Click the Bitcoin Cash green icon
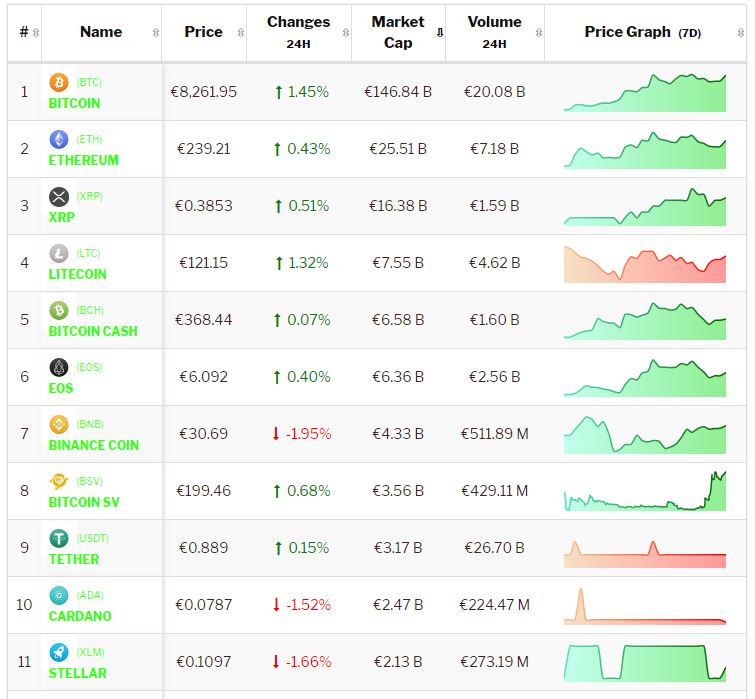The height and width of the screenshot is (699, 755). pyautogui.click(x=58, y=311)
